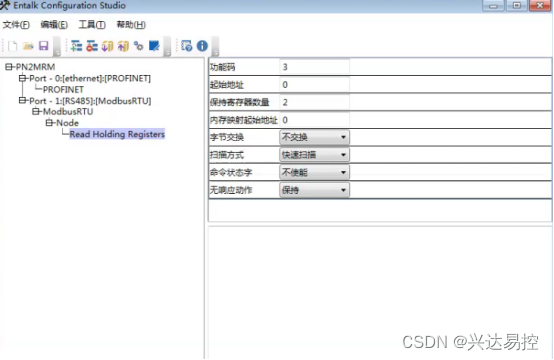Click the 功能码 value field

[314, 67]
